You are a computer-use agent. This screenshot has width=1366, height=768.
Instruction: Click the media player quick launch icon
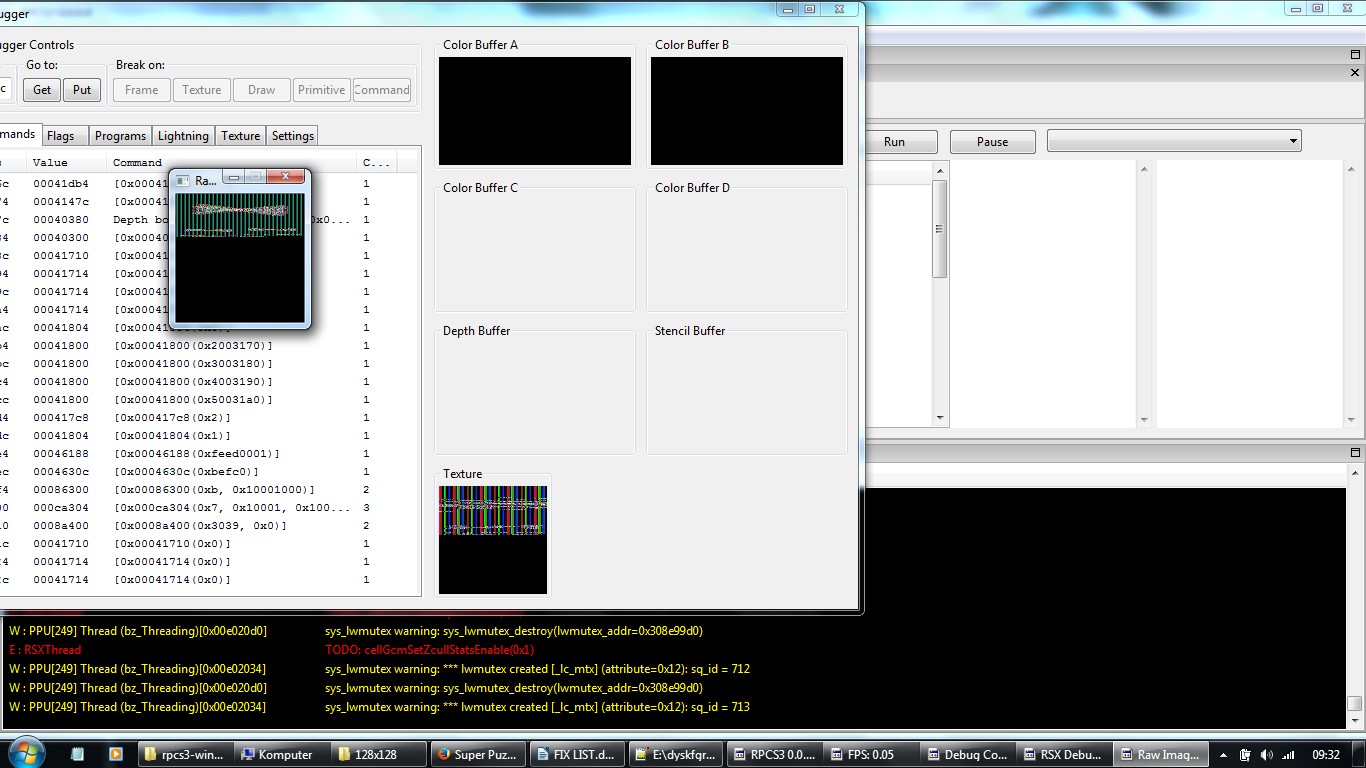pyautogui.click(x=115, y=754)
